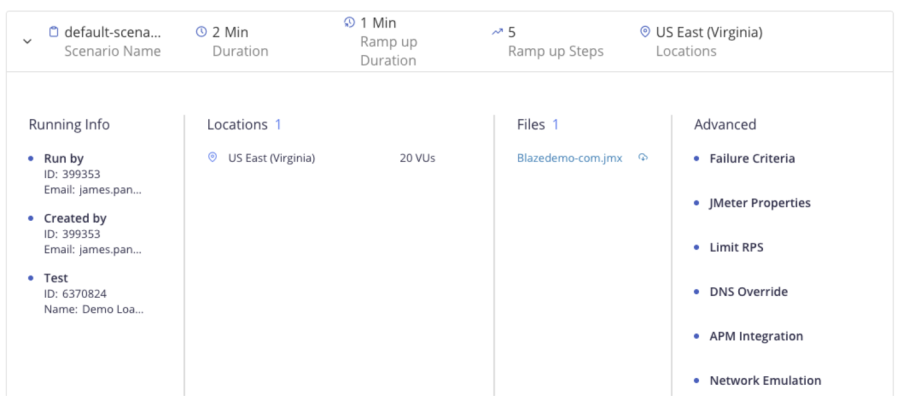Screen dimensions: 900x410
Task: Click the 20 VUs value
Action: tap(417, 158)
